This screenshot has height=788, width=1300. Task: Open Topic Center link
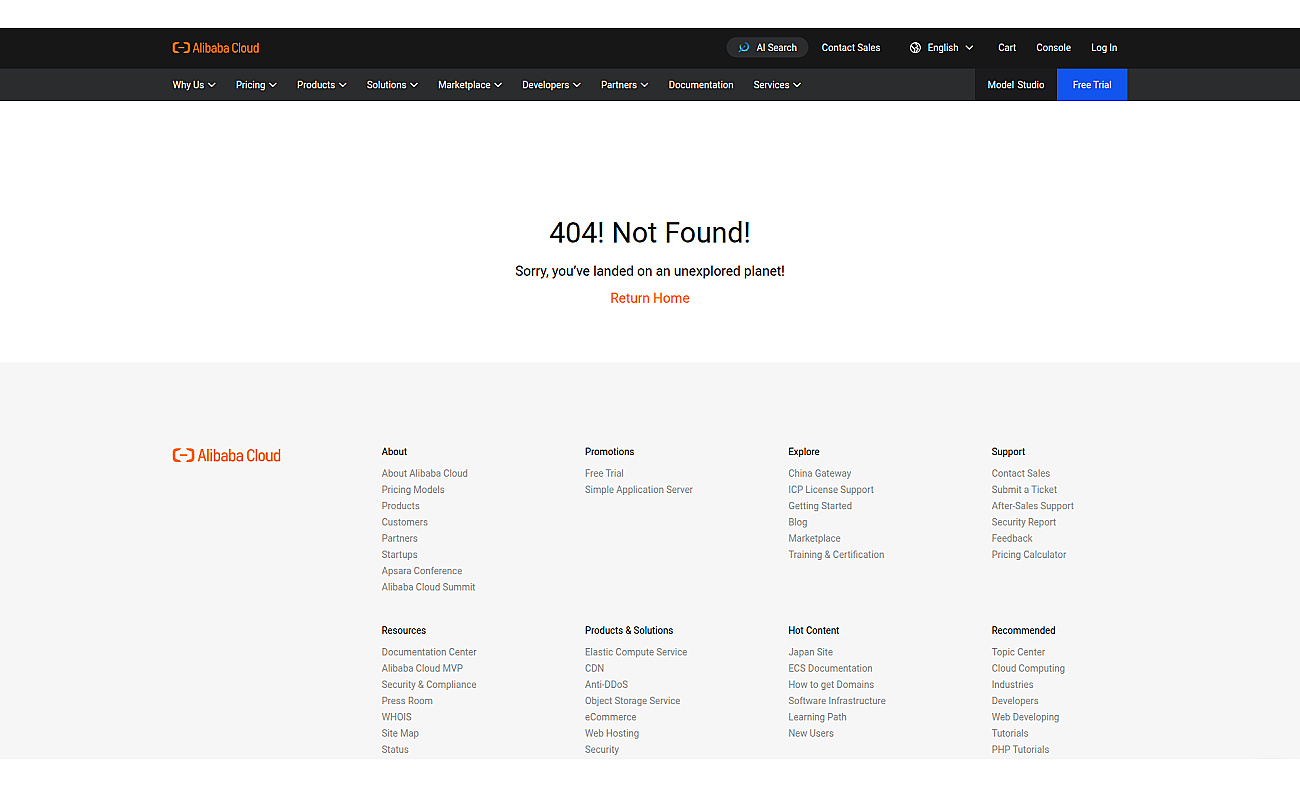pyautogui.click(x=1018, y=652)
